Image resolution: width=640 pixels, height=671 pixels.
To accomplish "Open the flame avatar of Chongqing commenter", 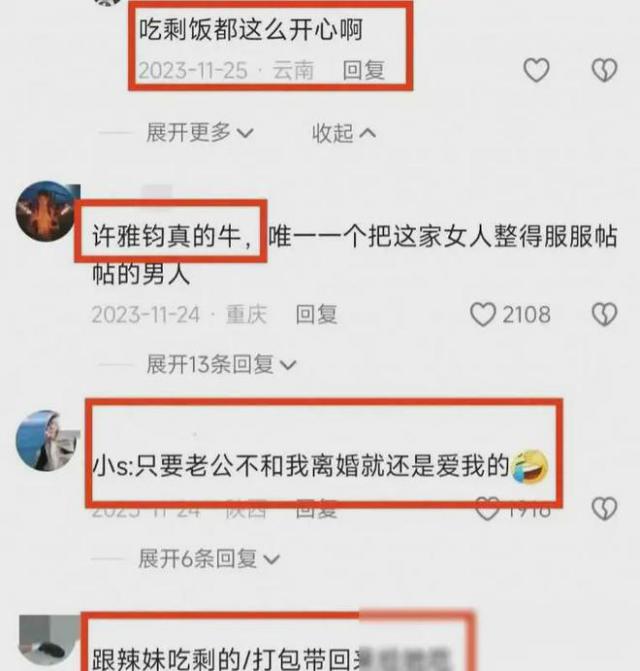I will (x=47, y=212).
